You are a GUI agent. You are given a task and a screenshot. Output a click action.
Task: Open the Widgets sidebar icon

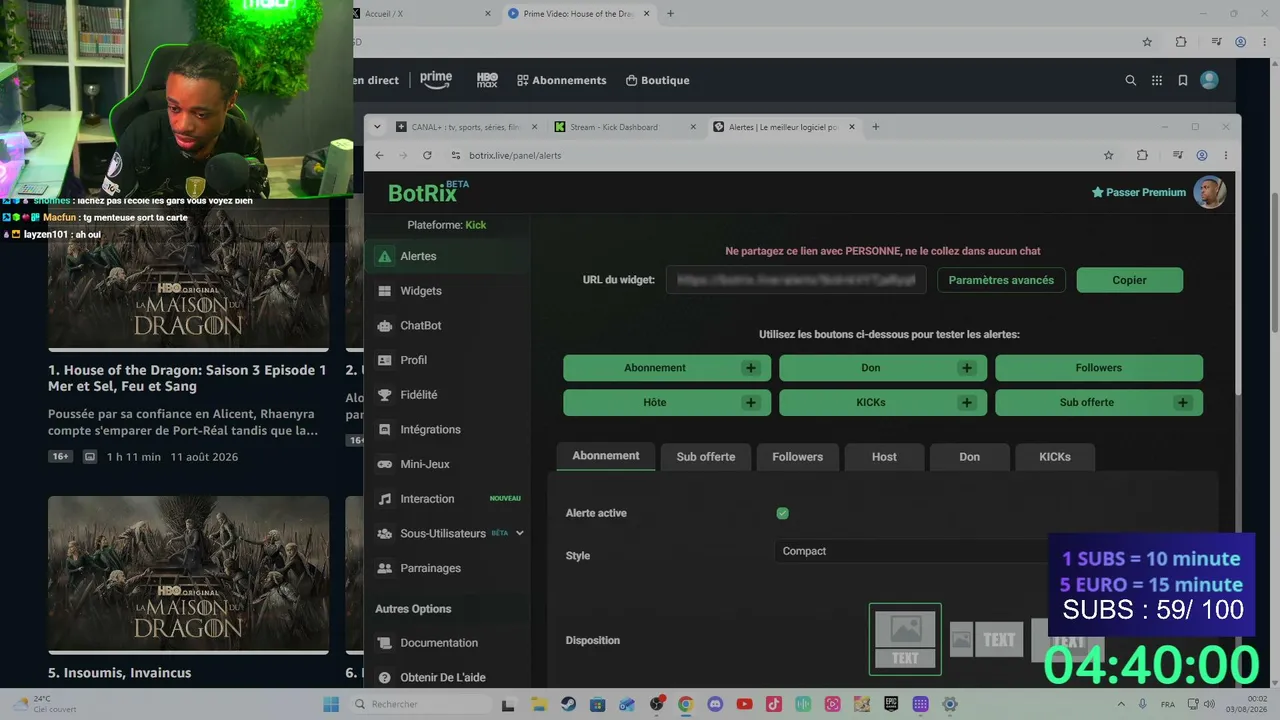384,291
